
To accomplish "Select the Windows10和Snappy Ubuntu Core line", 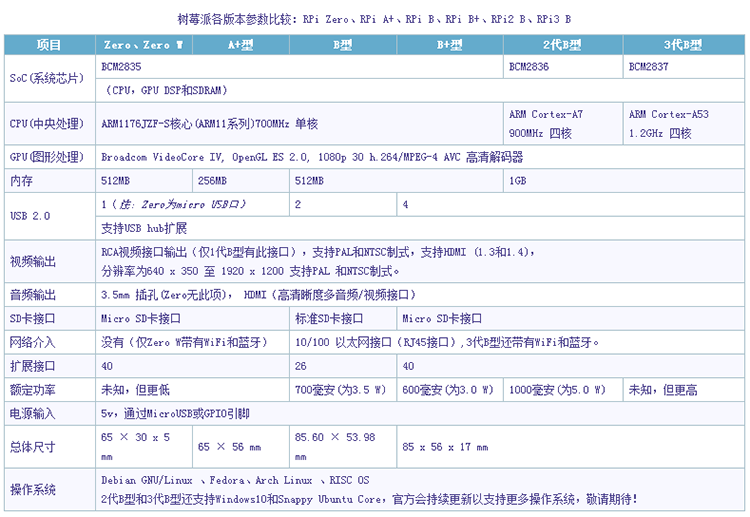I will (369, 499).
